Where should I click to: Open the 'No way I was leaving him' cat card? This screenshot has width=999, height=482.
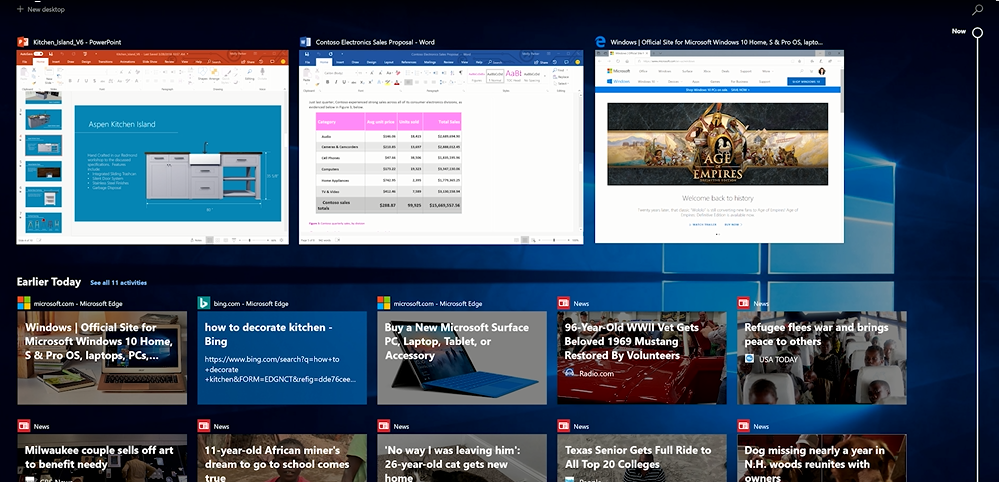(462, 458)
